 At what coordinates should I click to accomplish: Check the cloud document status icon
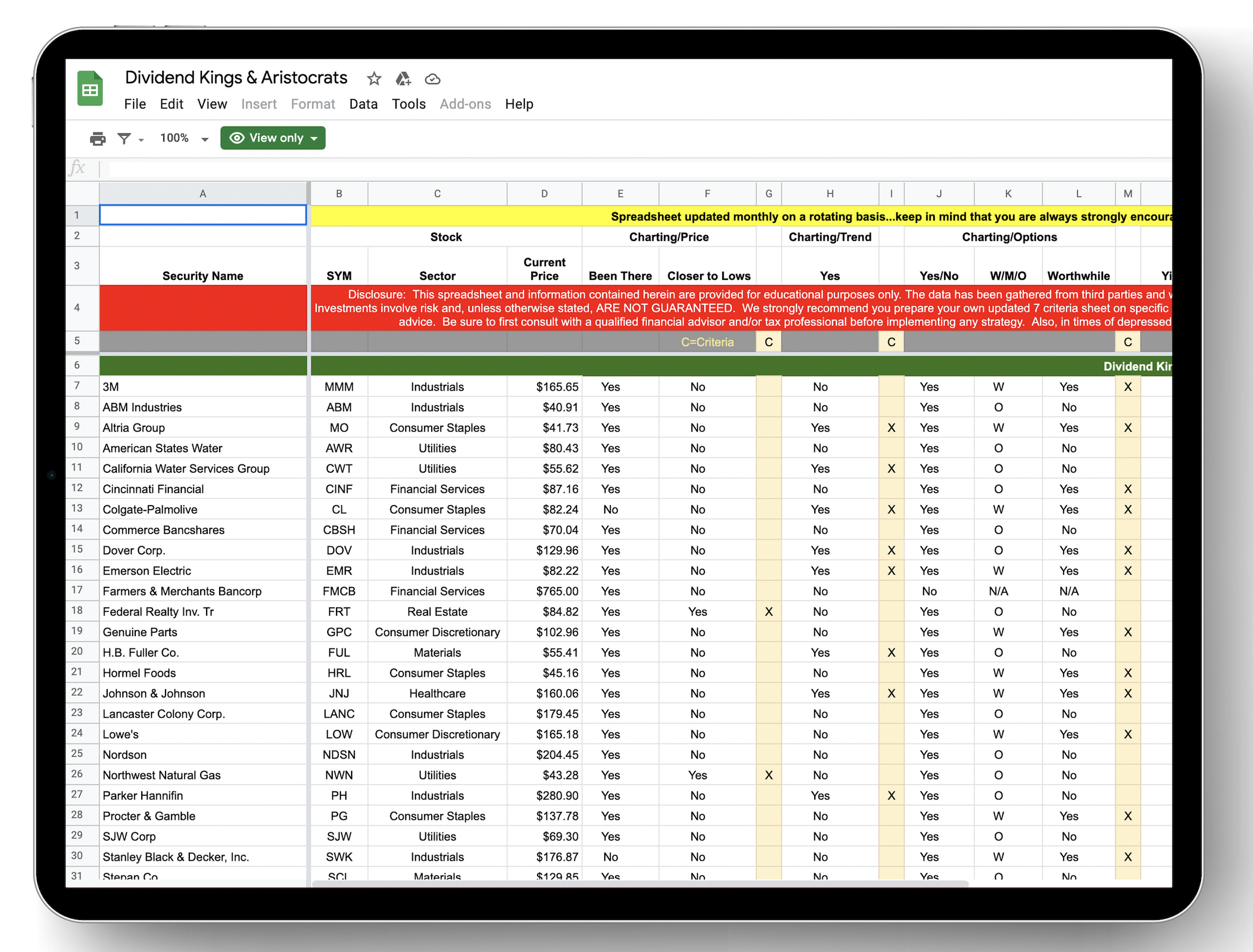tap(432, 79)
